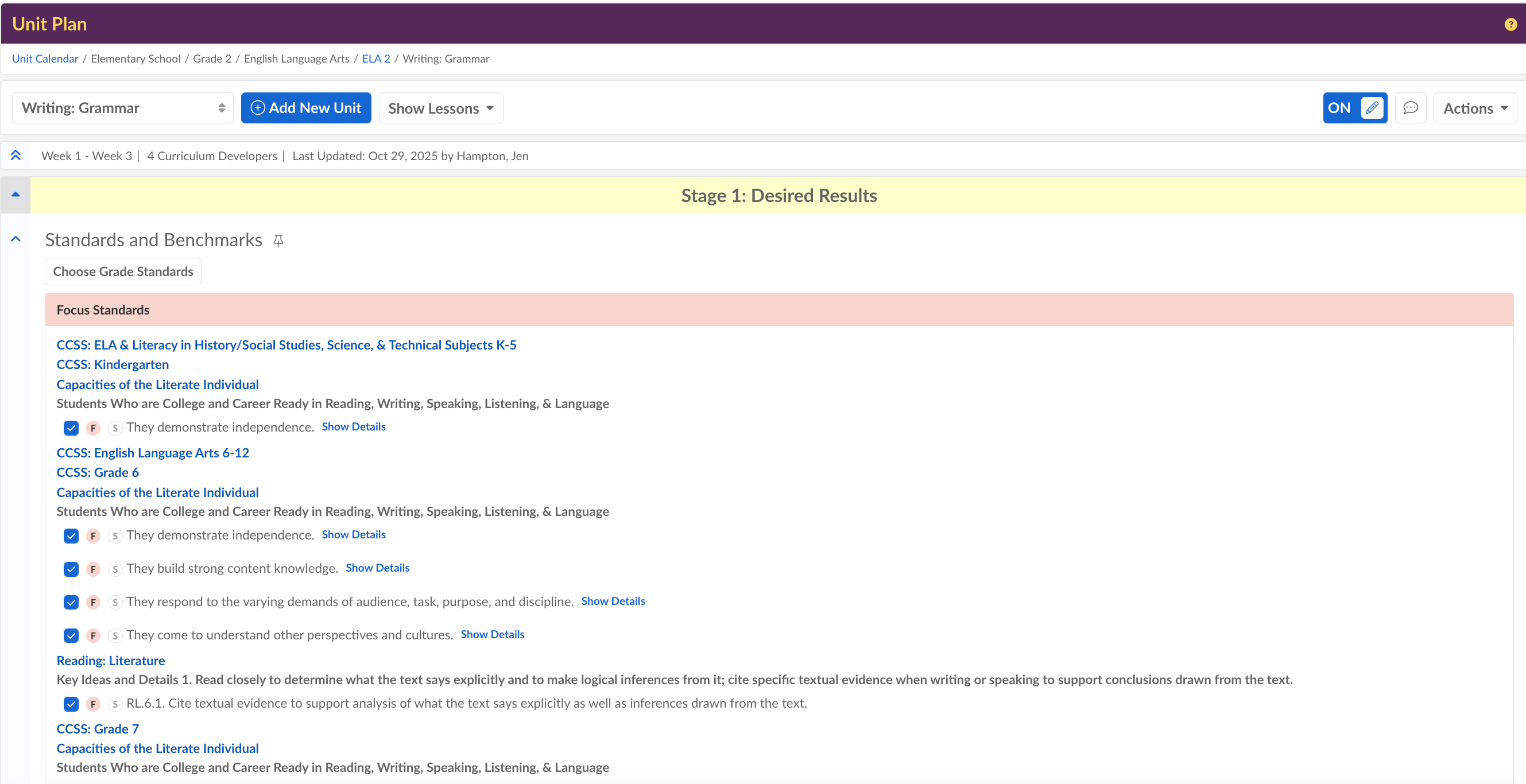1526x784 pixels.
Task: Open the comments speech bubble icon
Action: [1411, 108]
